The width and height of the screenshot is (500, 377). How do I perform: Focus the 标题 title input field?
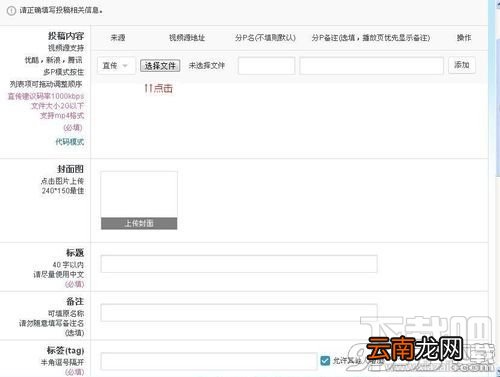tap(239, 264)
